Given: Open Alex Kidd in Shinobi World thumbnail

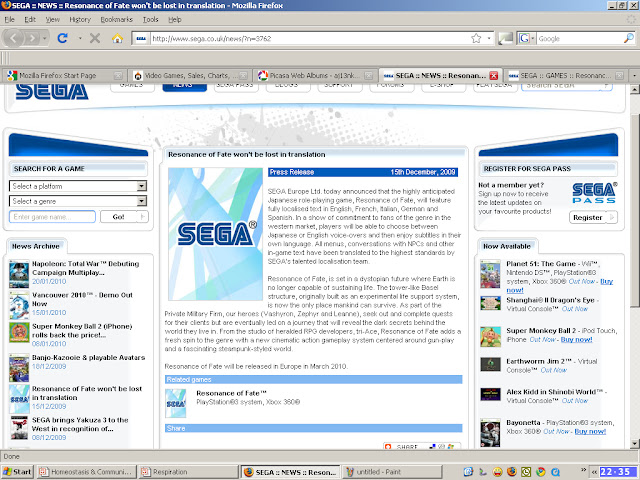Looking at the screenshot, I should pyautogui.click(x=490, y=394).
